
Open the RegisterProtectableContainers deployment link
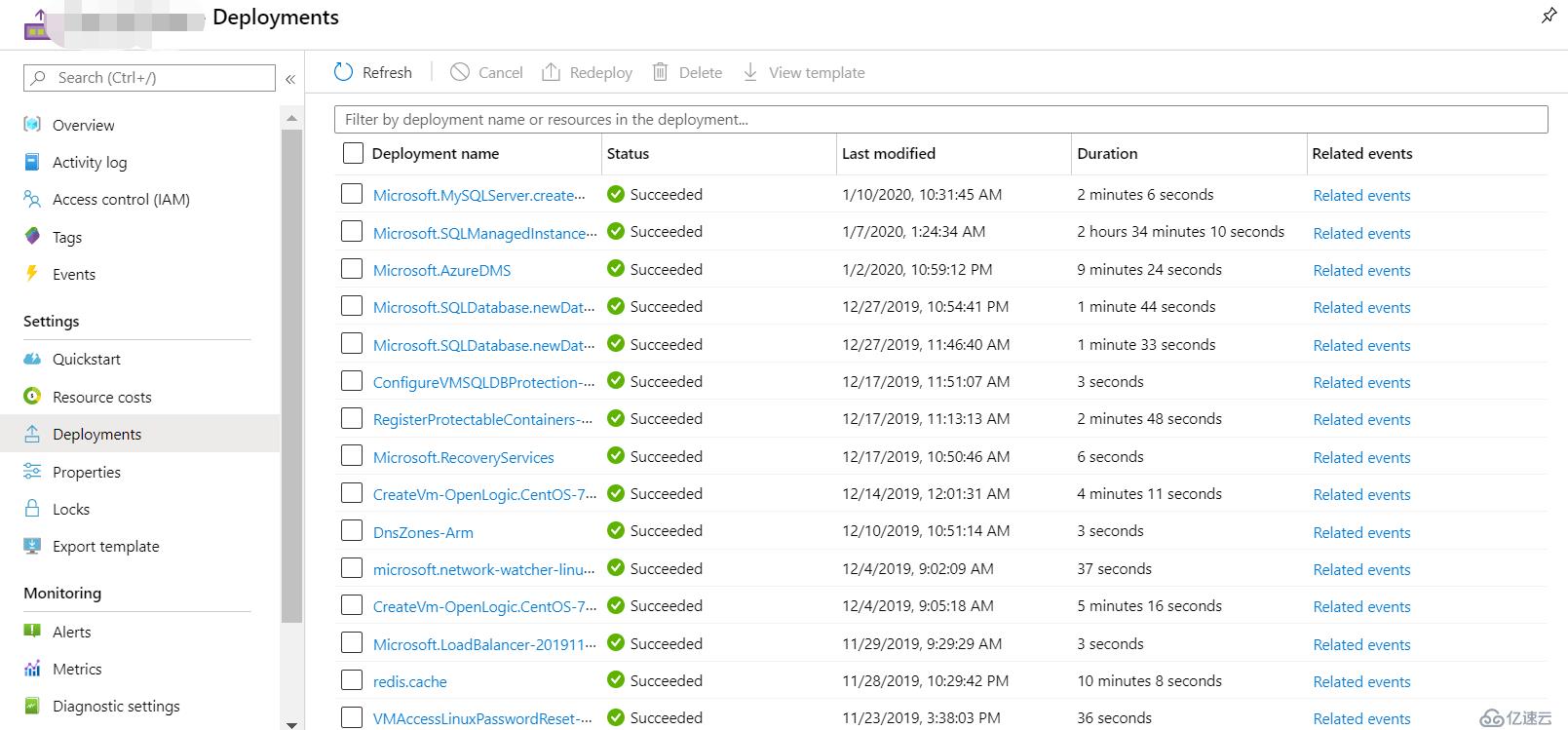click(483, 419)
